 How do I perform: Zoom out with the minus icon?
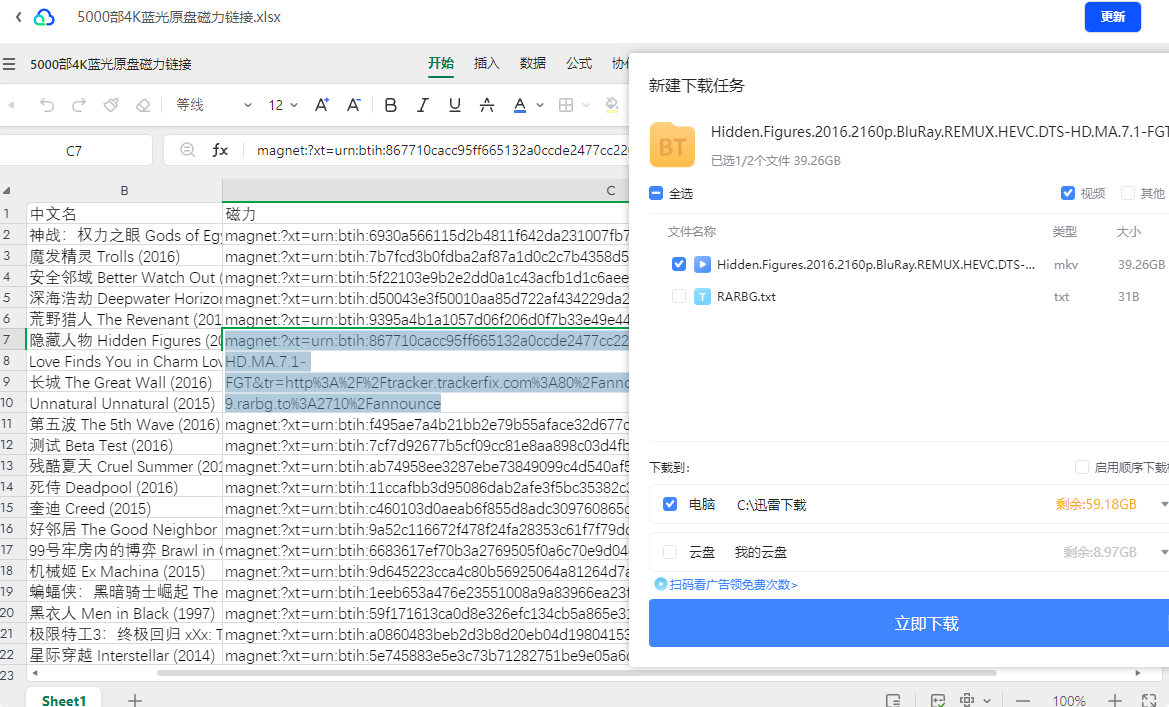[1023, 700]
